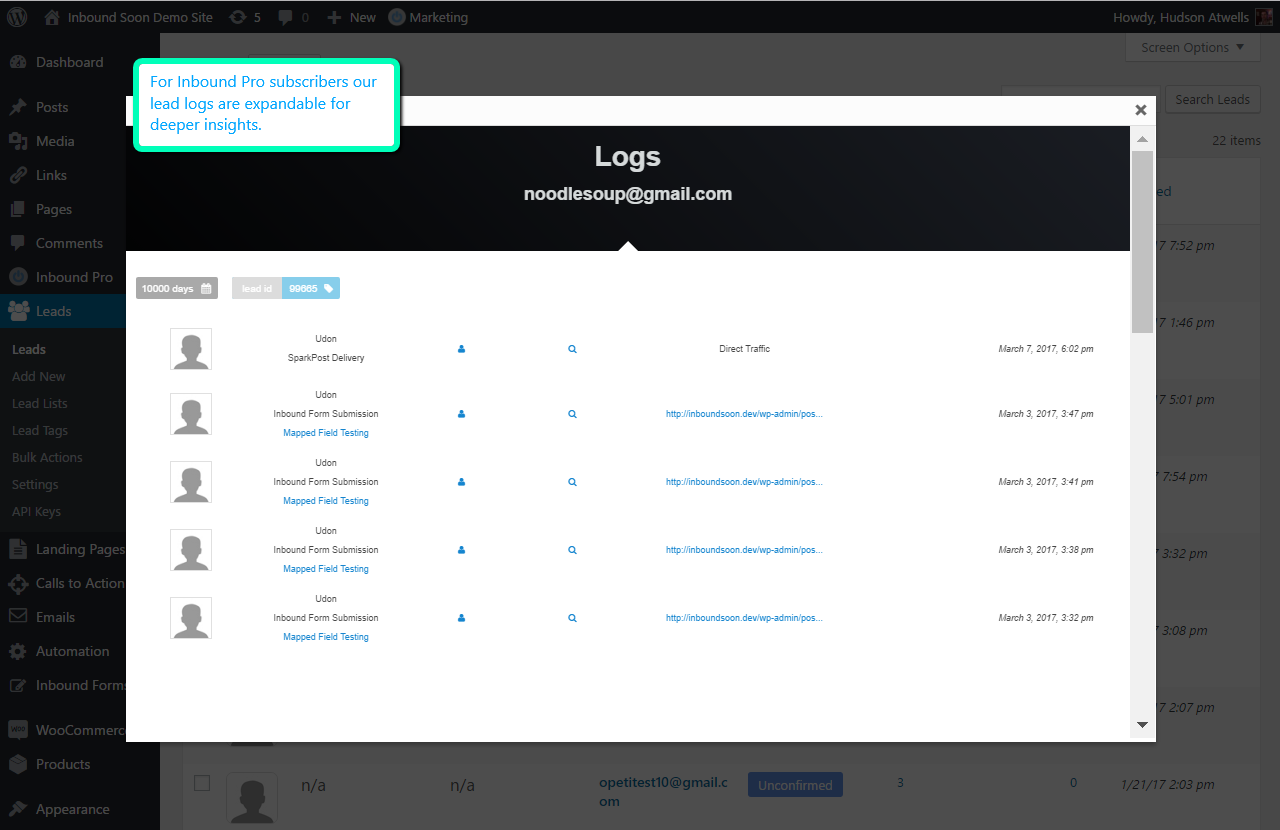This screenshot has height=830, width=1280.
Task: Click avatar thumbnail in 3:32 pm log row
Action: pos(191,618)
